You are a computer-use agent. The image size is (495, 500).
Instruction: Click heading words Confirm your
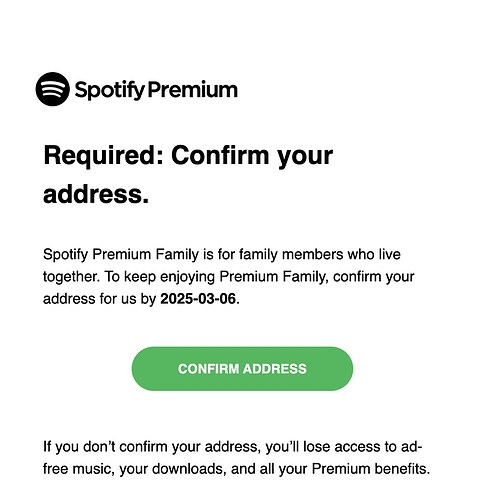tap(252, 156)
